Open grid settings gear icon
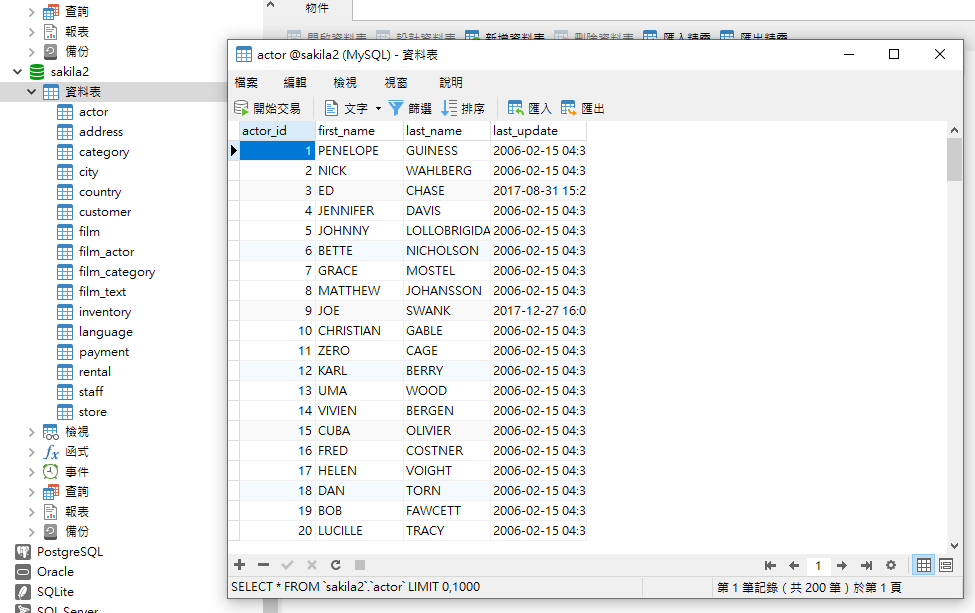Screen dimensions: 975x613 point(891,566)
